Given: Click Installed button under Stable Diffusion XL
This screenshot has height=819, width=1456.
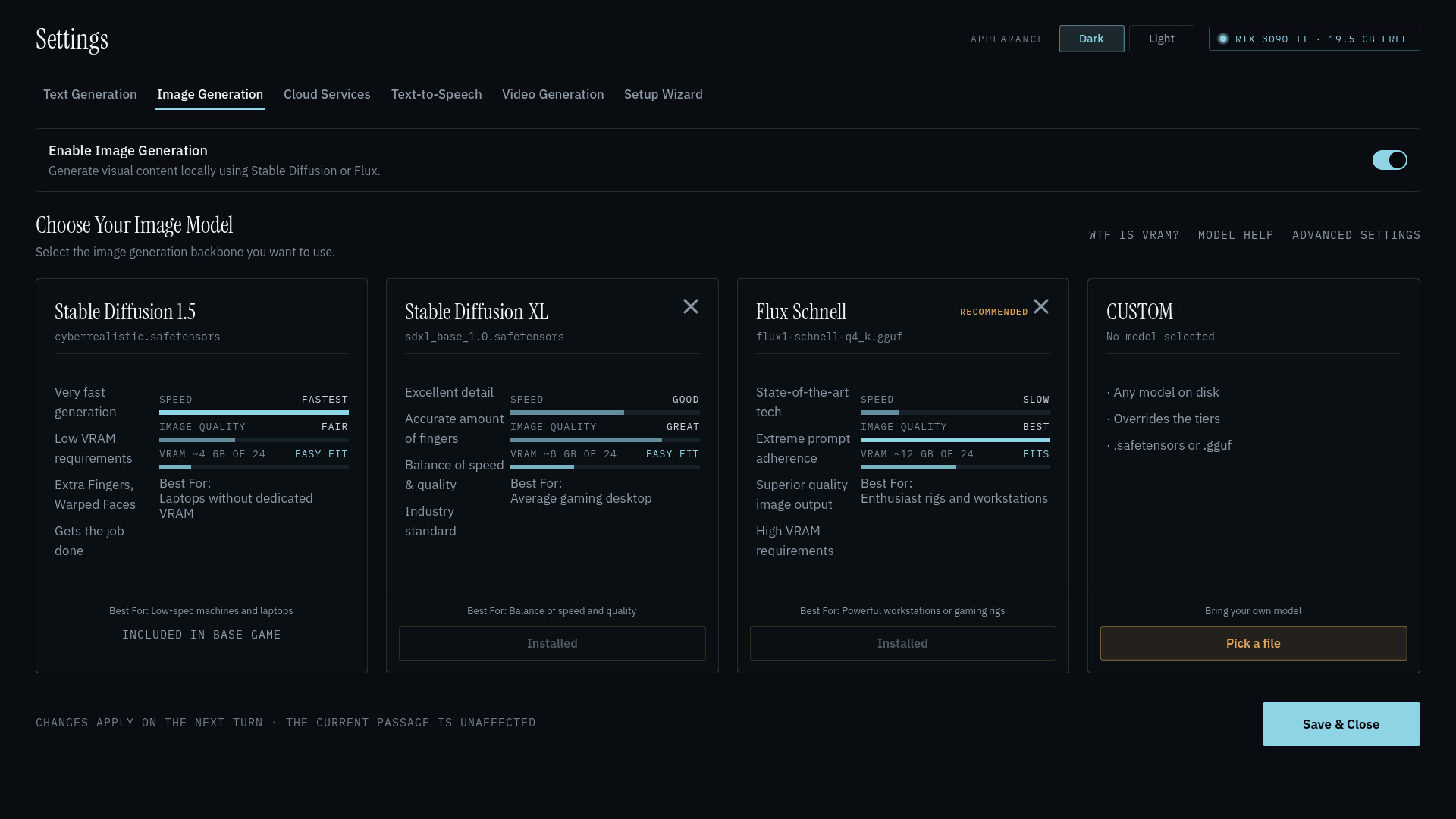Looking at the screenshot, I should click(x=552, y=643).
